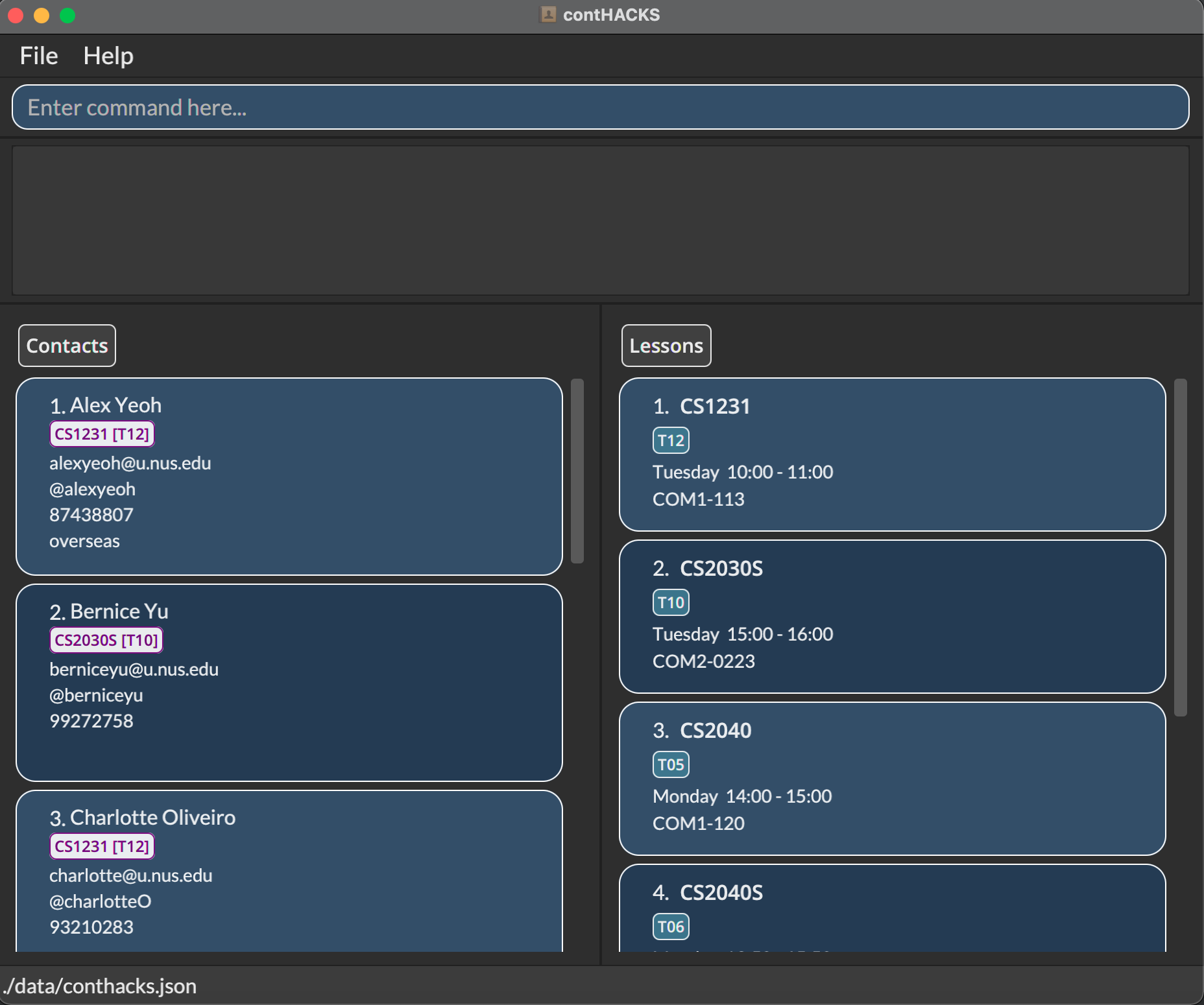Click the Lessons list scrollbar thumb

coord(1180,547)
